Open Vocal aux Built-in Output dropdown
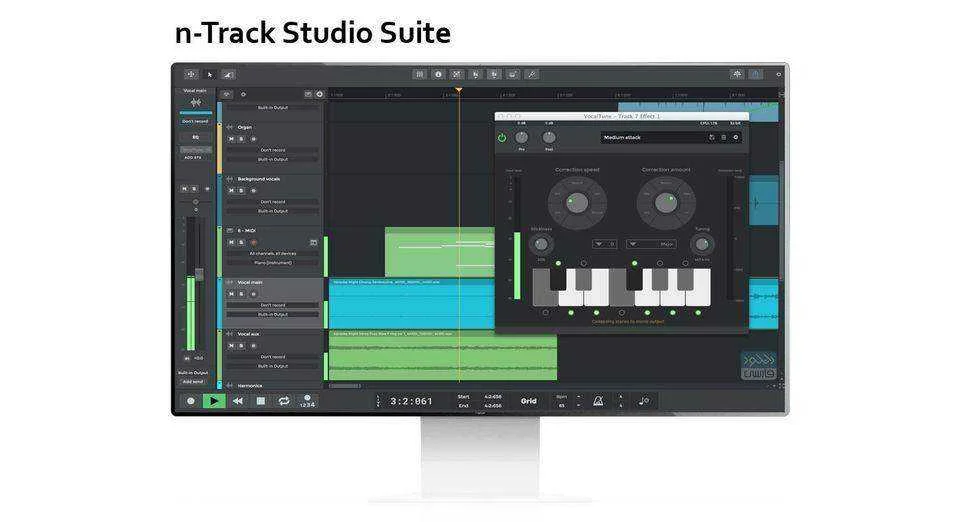 pyautogui.click(x=273, y=366)
